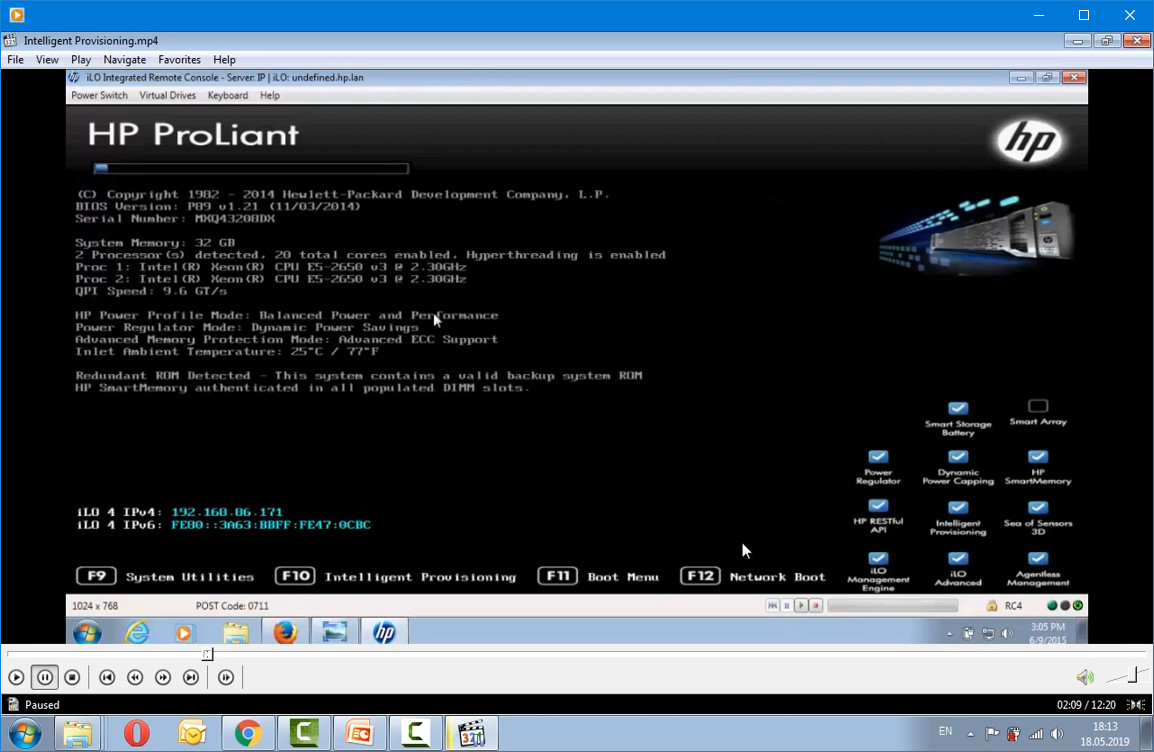Click the Start button in the recorded desktop

pyautogui.click(x=88, y=632)
